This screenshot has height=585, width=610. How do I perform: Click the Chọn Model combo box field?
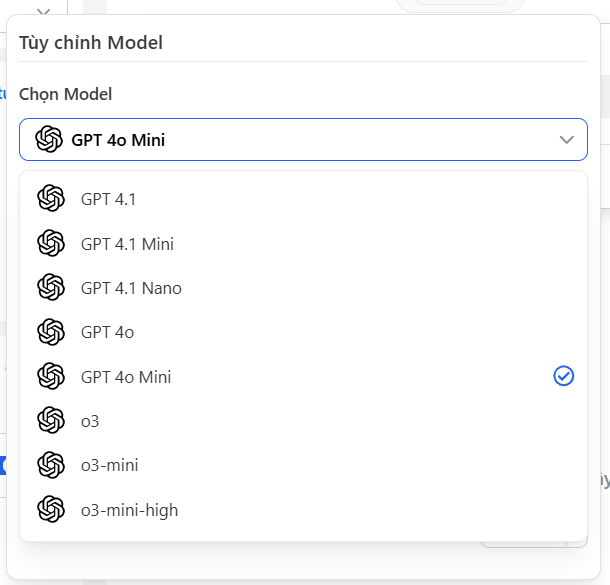[x=300, y=140]
